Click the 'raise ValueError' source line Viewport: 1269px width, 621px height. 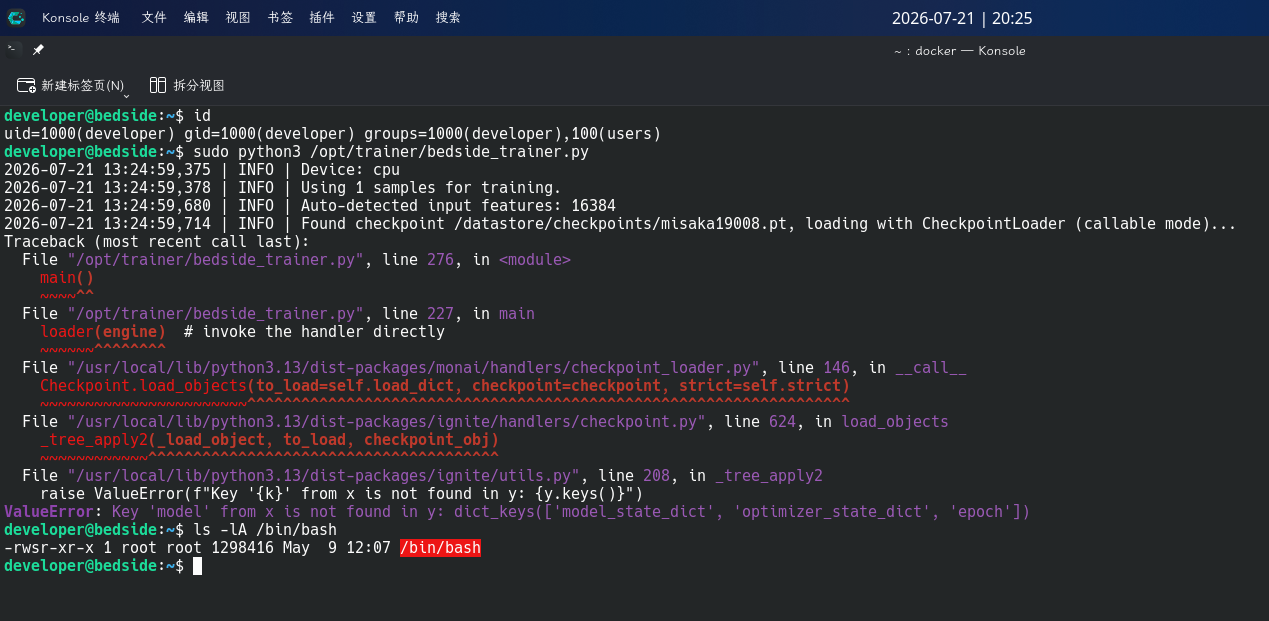pyautogui.click(x=341, y=494)
